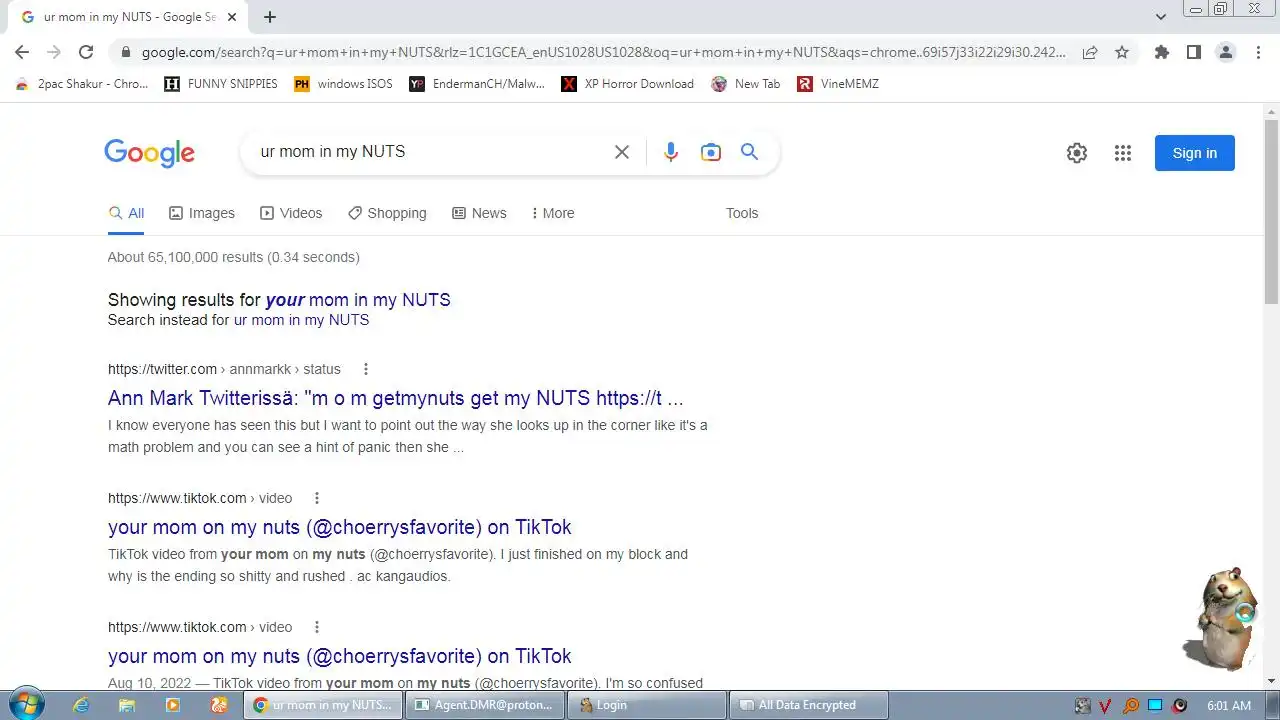Clear the search box with X
This screenshot has height=720, width=1280.
click(622, 152)
